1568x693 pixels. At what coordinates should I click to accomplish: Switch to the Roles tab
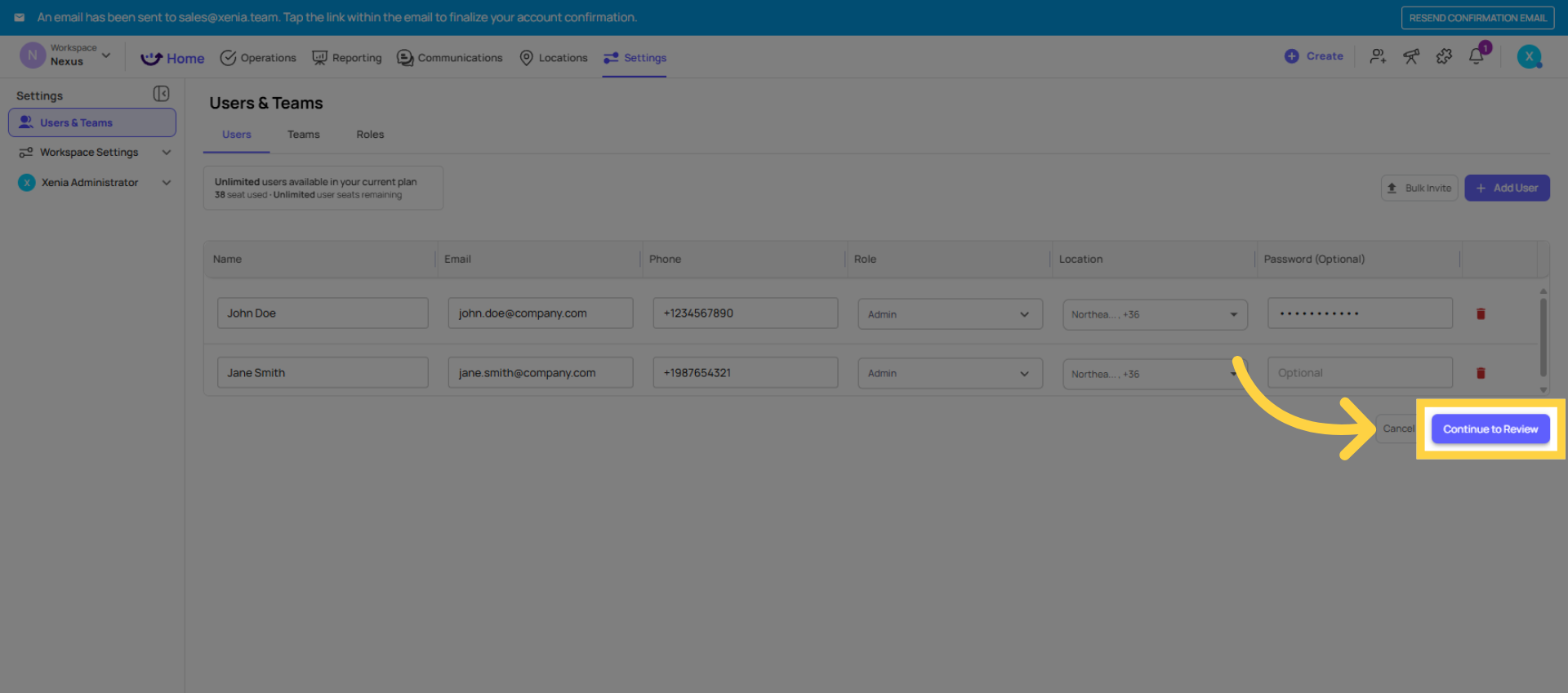pyautogui.click(x=370, y=135)
